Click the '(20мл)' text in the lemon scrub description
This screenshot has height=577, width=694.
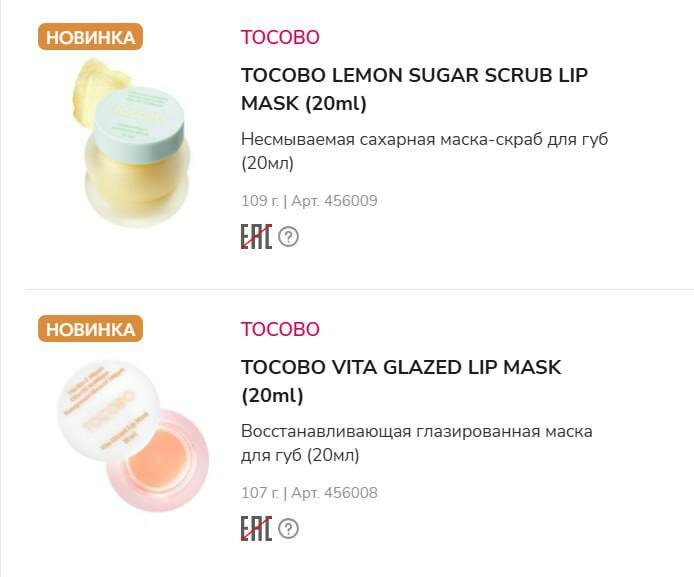tap(267, 163)
